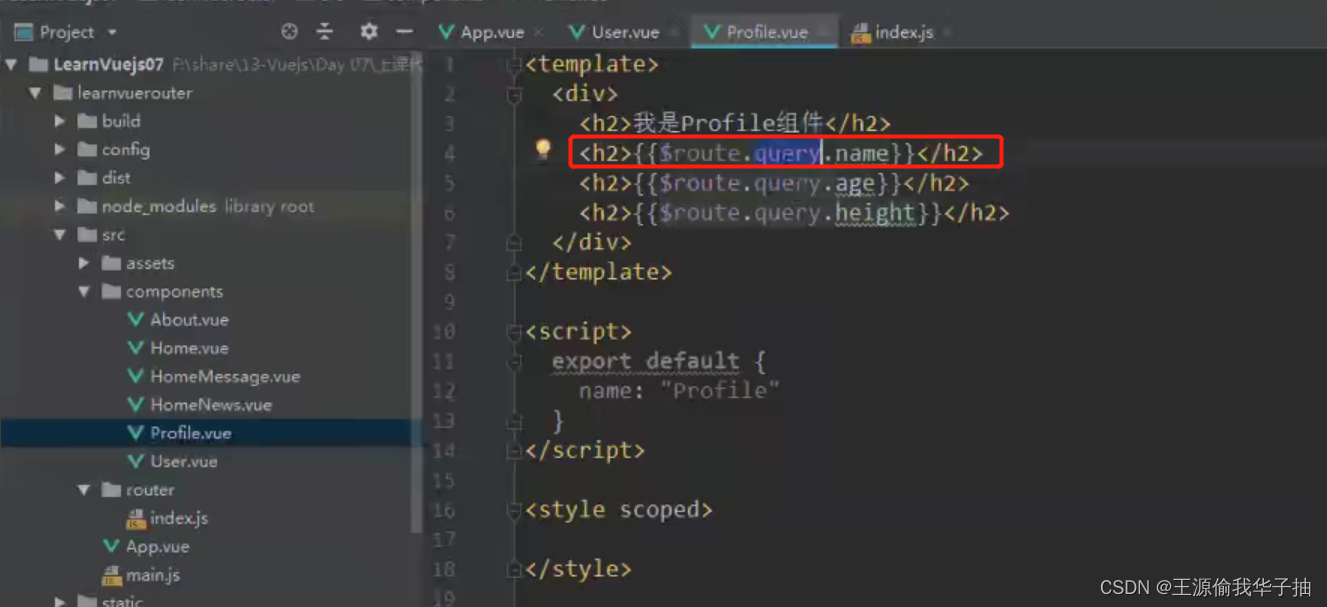This screenshot has height=607, width=1327.
Task: Click the JavaScript icon on the index.js tab
Action: [859, 31]
